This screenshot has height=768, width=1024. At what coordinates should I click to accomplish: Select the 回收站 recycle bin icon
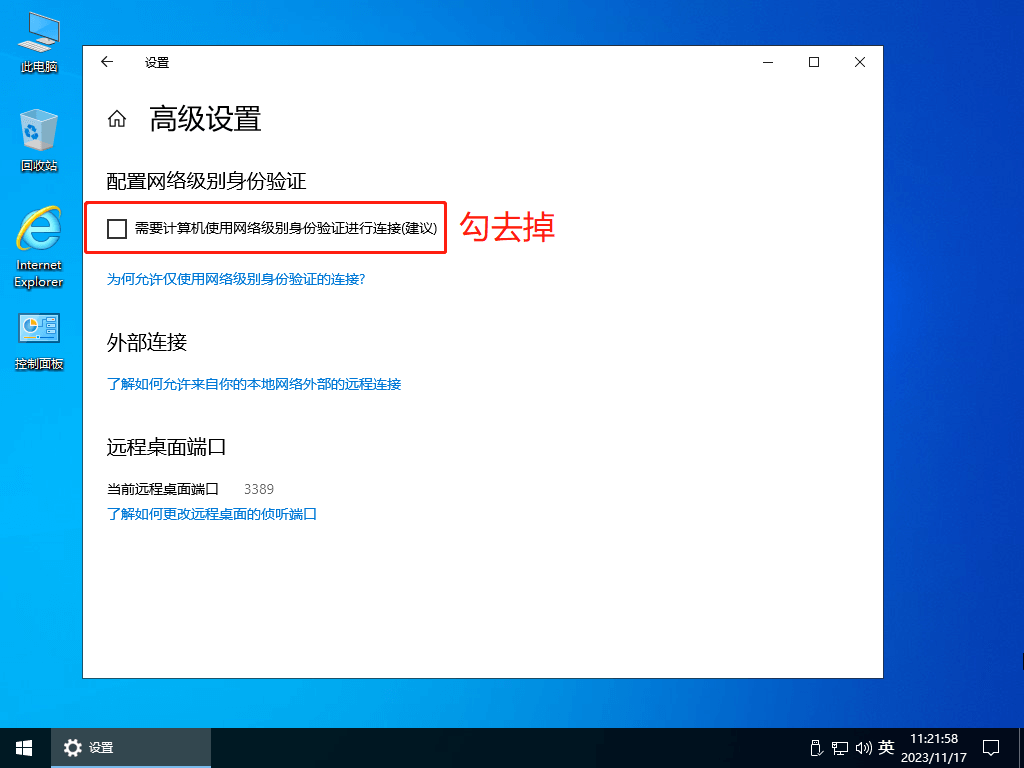click(39, 140)
